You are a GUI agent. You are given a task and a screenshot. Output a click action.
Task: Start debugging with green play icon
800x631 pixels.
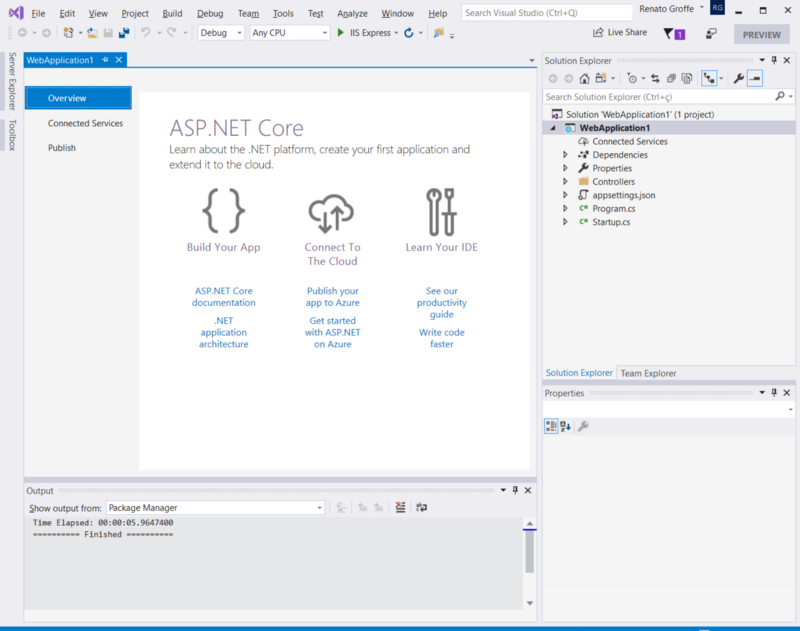point(340,33)
